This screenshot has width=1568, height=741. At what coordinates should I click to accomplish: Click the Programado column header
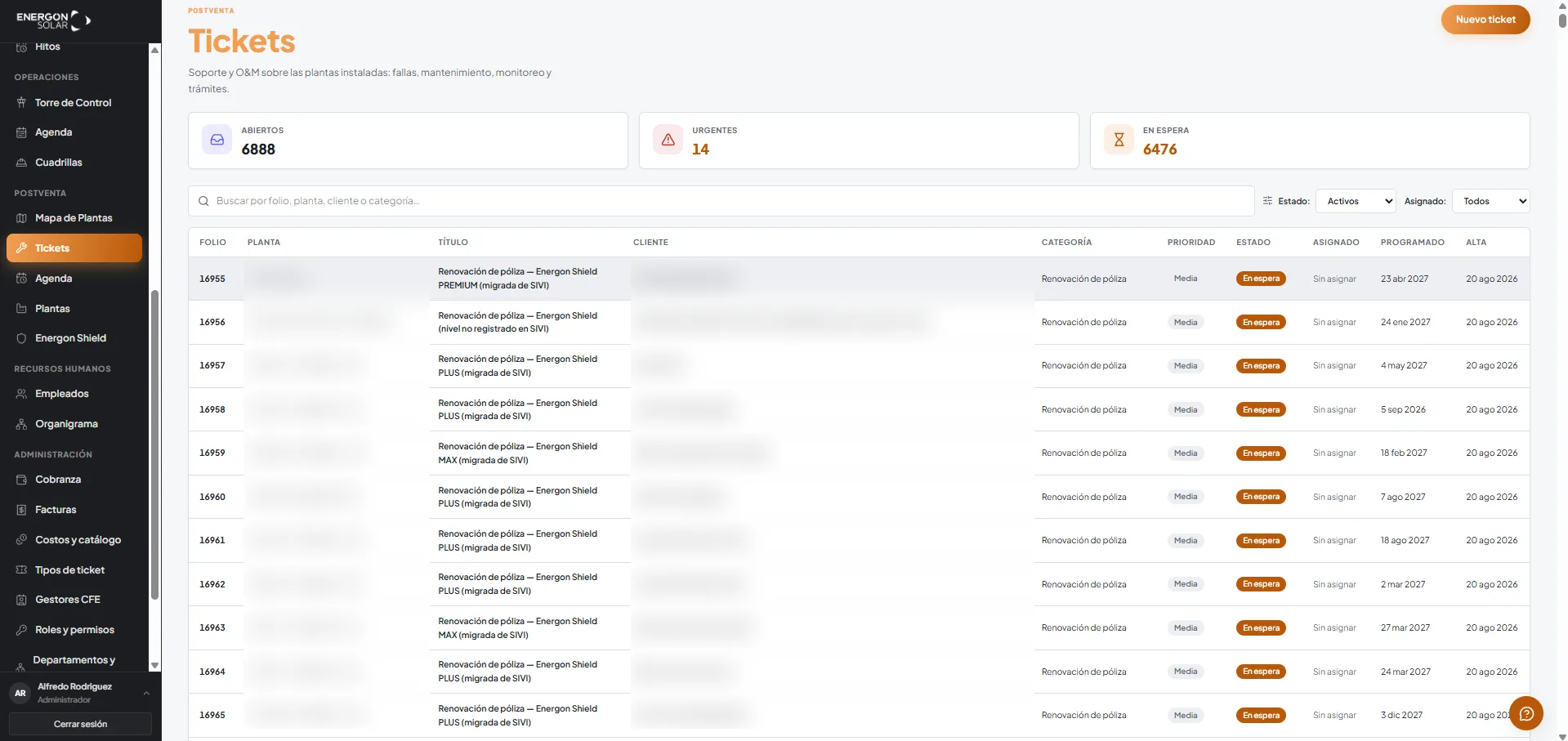(1413, 243)
